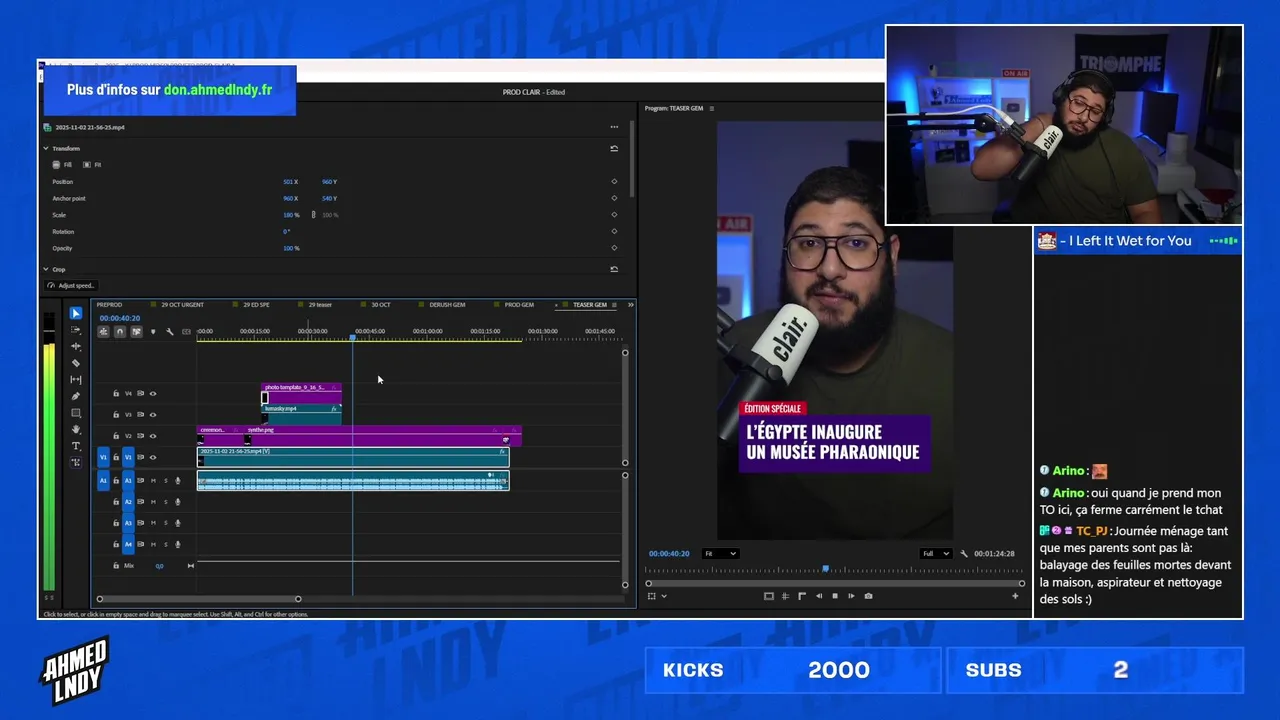
Task: Export frame with camera icon
Action: tap(868, 596)
